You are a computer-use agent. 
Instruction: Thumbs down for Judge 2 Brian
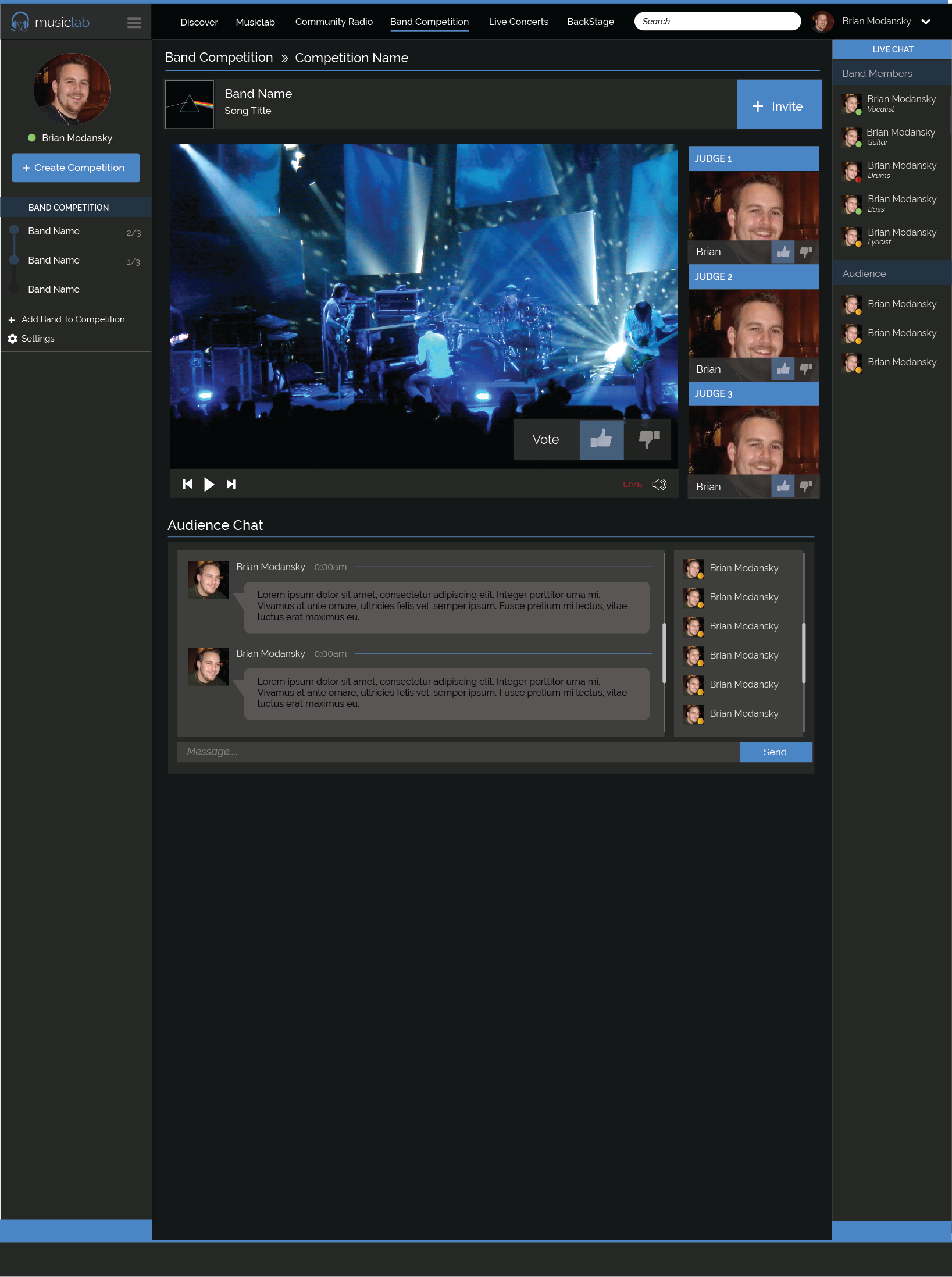(807, 369)
